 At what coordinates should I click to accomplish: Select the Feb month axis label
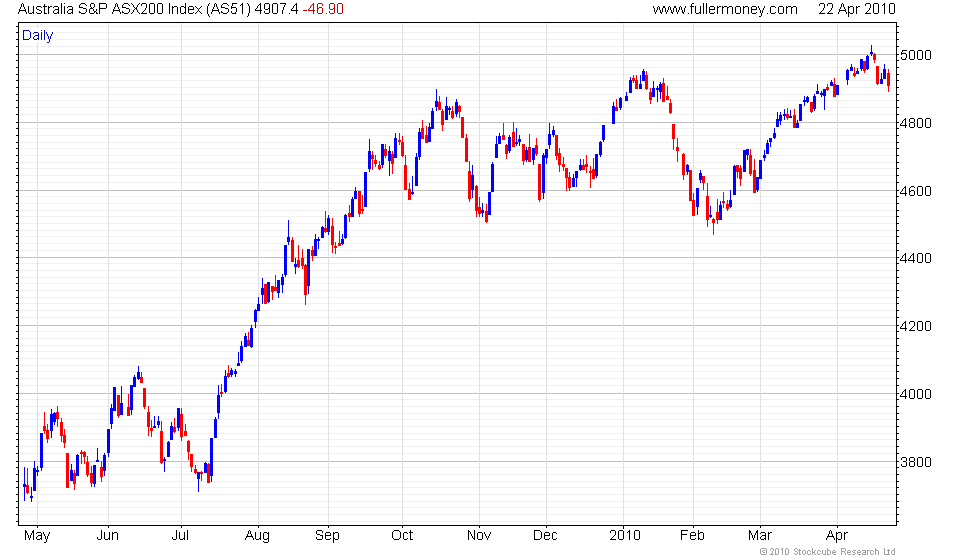(x=692, y=536)
